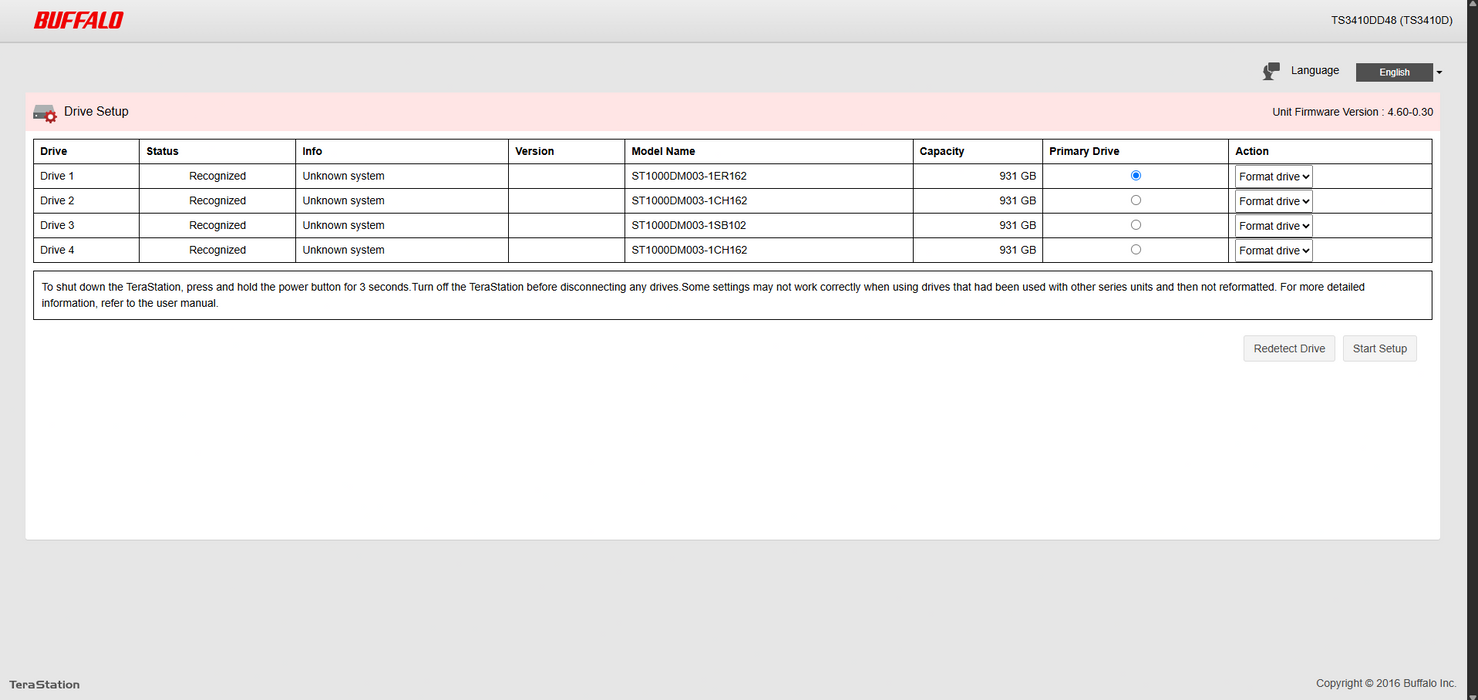
Task: Click the Language icon
Action: point(1271,71)
